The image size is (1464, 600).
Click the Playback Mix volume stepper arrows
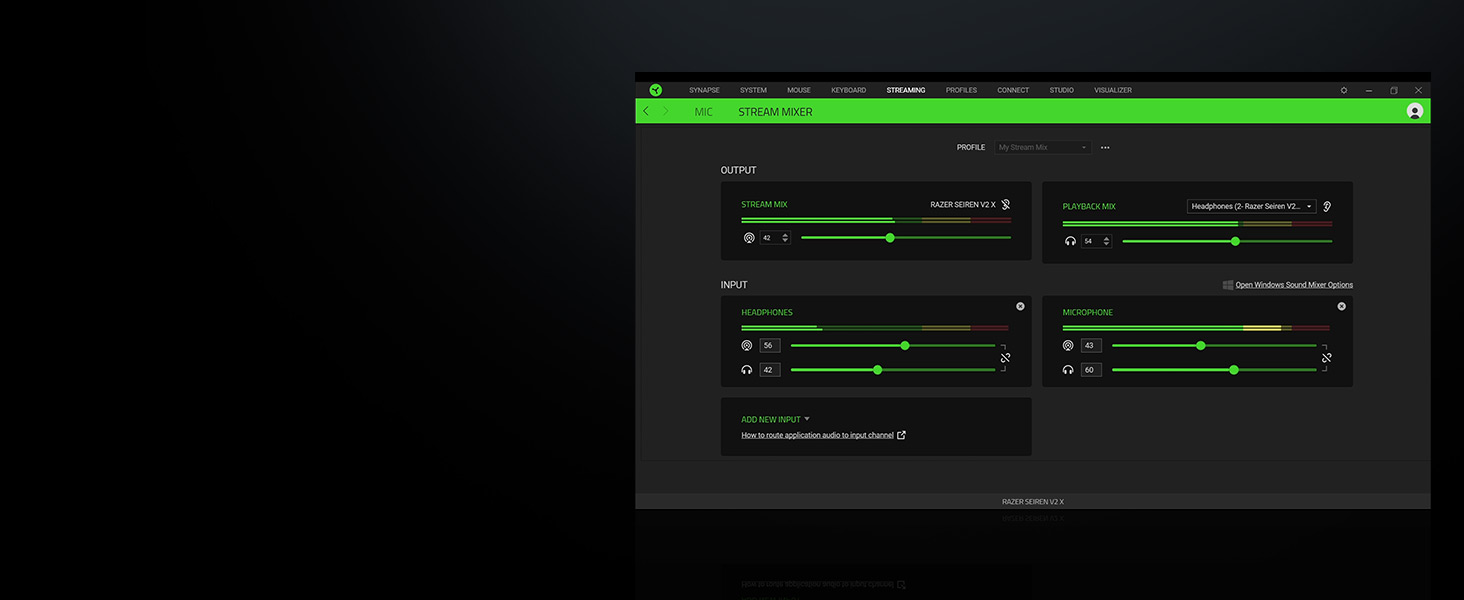(1106, 241)
